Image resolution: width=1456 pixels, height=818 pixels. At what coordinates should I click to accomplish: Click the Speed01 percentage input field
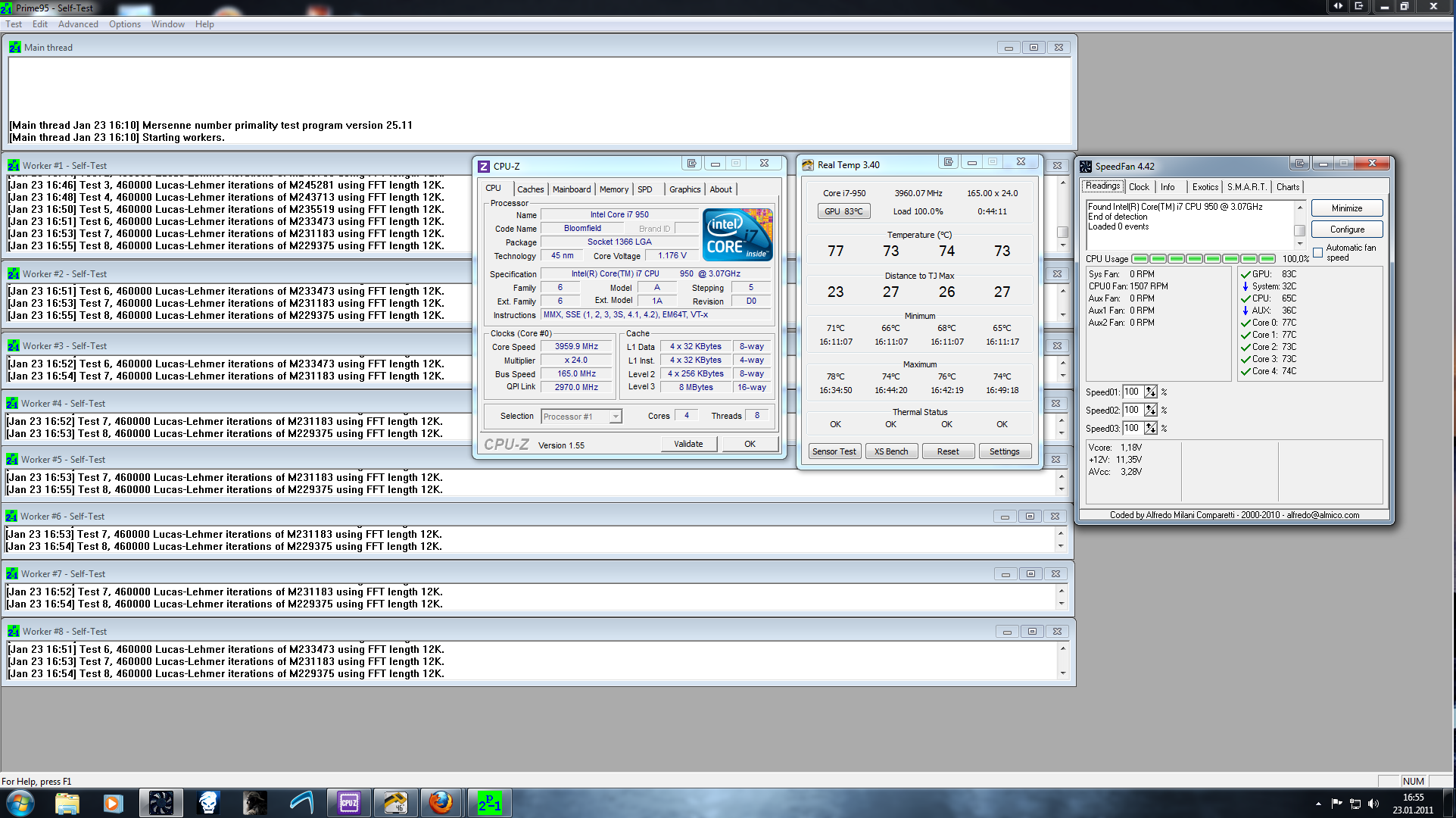pos(1132,392)
